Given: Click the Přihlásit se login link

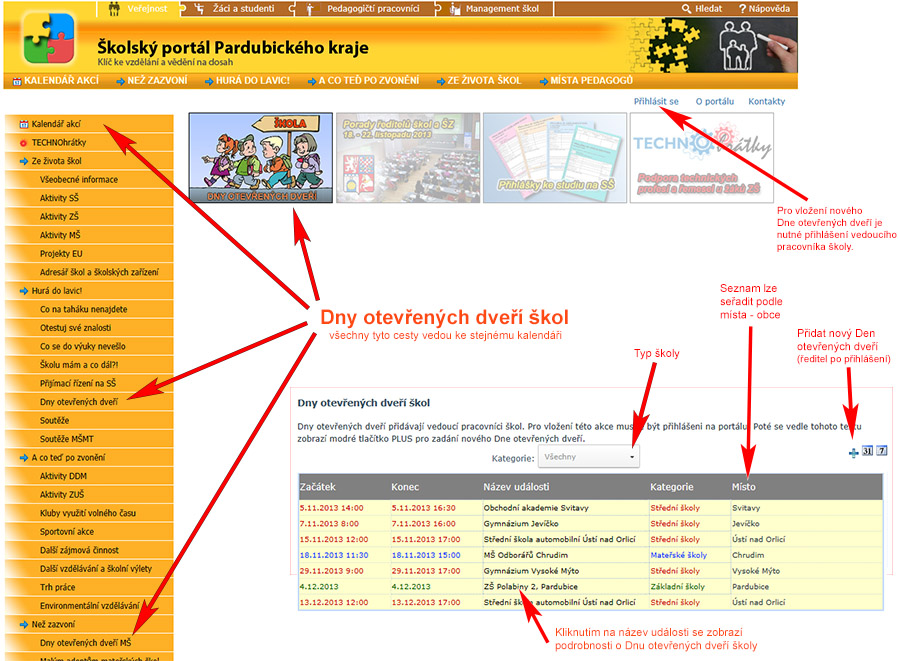Looking at the screenshot, I should [656, 102].
